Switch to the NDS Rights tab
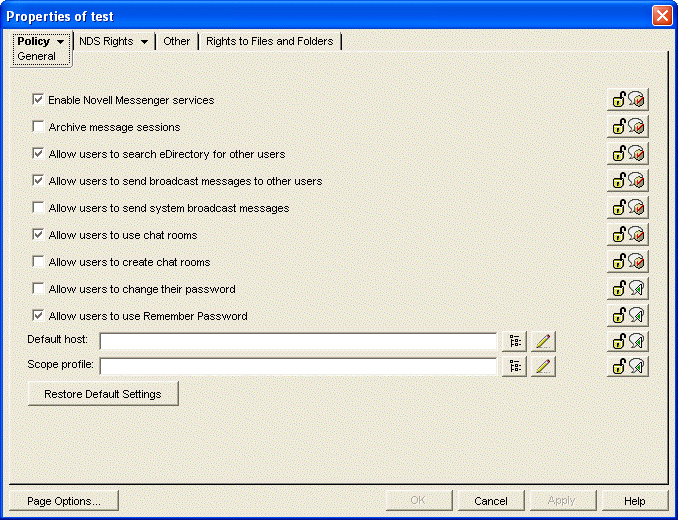 pyautogui.click(x=106, y=41)
